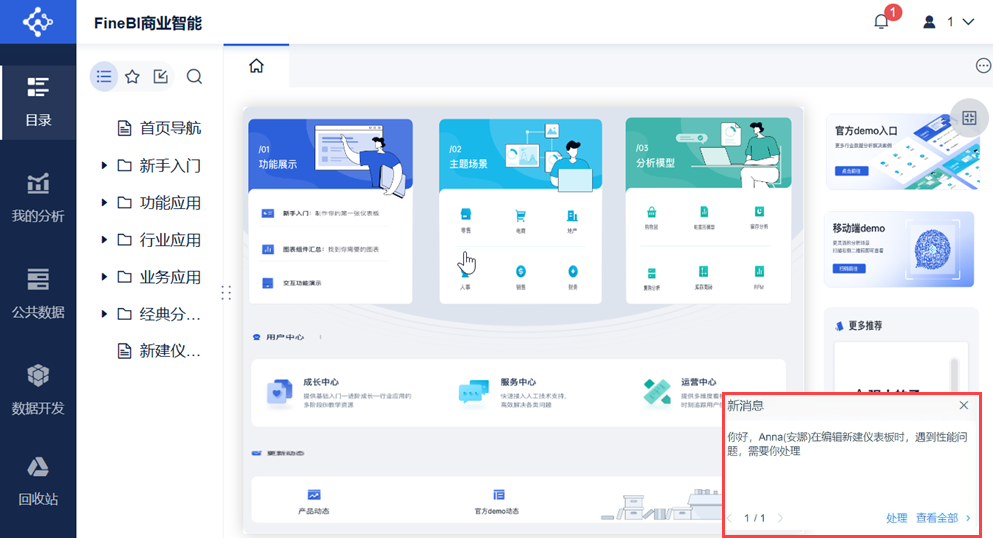Open 官方demo动态 updates
The height and width of the screenshot is (538, 993).
498,501
